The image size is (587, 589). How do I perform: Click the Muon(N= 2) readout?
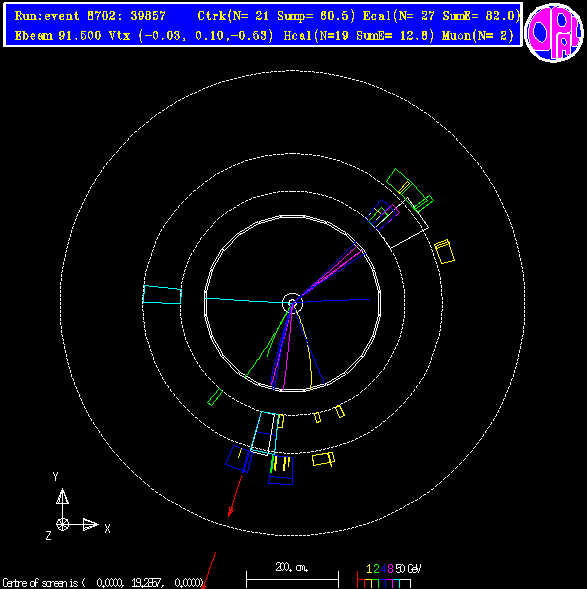pyautogui.click(x=478, y=36)
